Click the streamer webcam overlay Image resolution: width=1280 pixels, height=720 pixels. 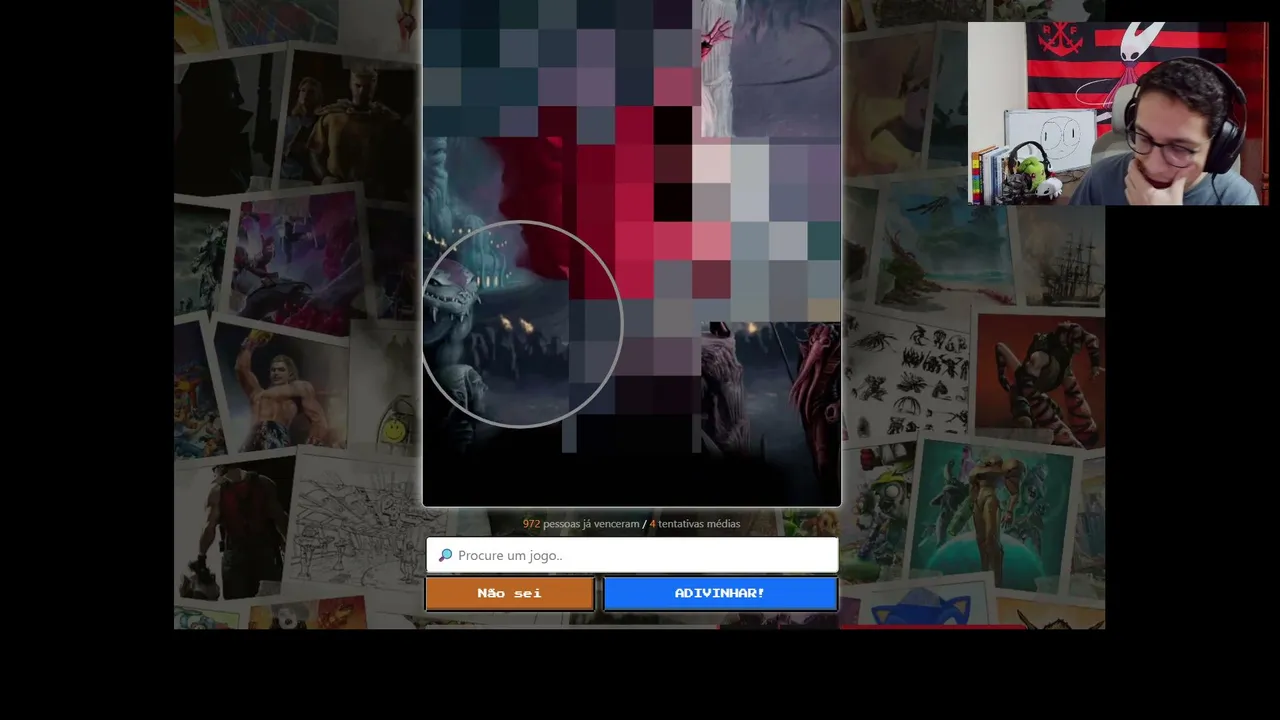pyautogui.click(x=1118, y=113)
